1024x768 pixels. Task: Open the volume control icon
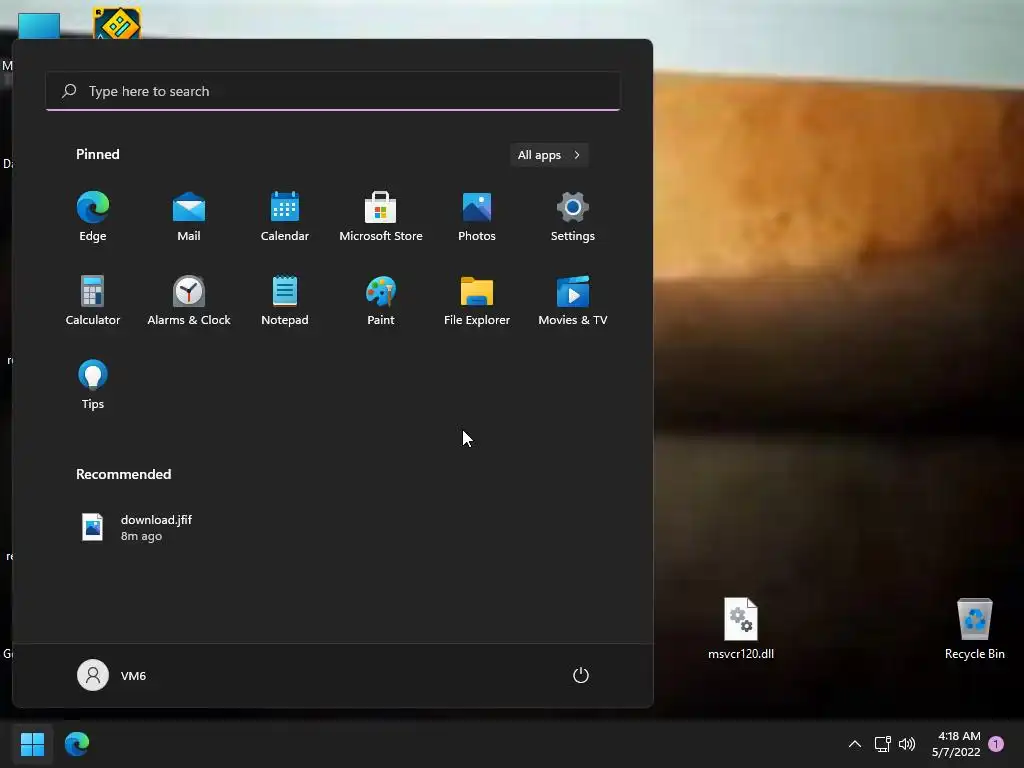pos(907,744)
